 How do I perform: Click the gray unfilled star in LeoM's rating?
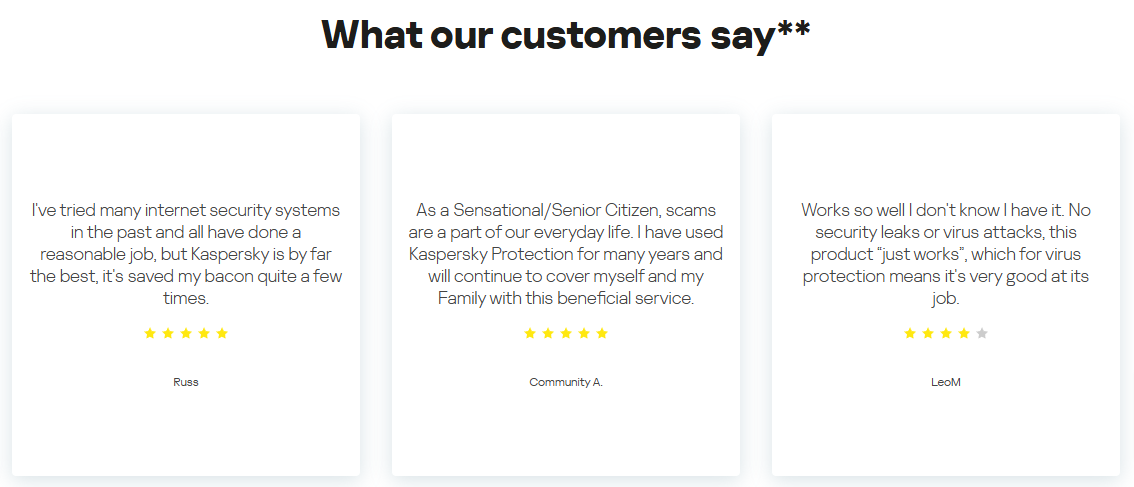coord(982,333)
